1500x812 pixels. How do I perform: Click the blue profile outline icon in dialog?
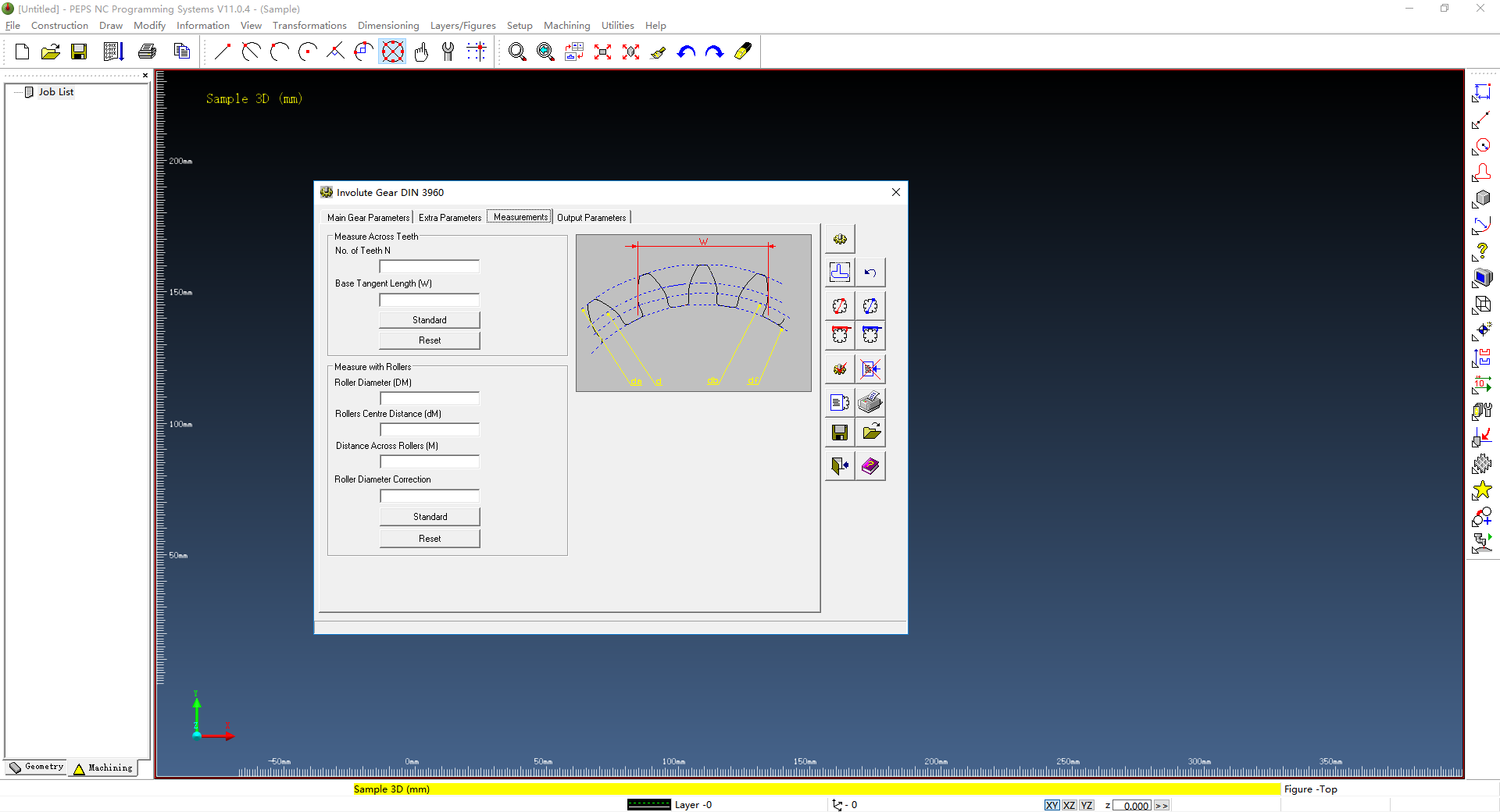coord(840,272)
